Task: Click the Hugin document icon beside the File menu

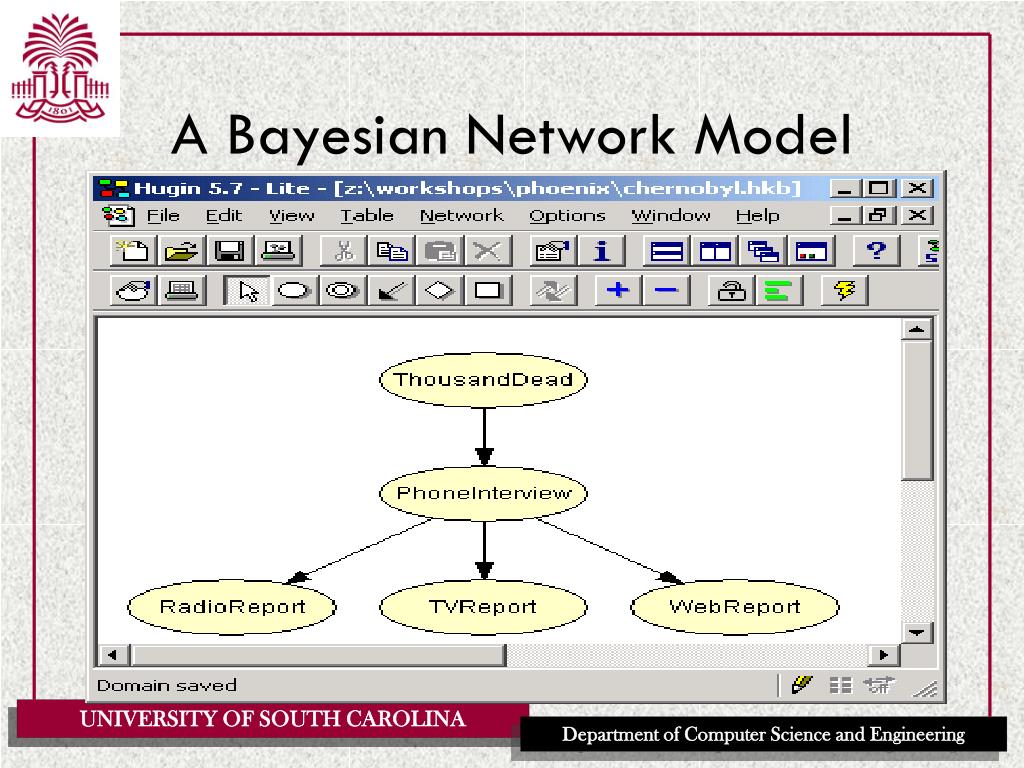Action: pos(118,216)
